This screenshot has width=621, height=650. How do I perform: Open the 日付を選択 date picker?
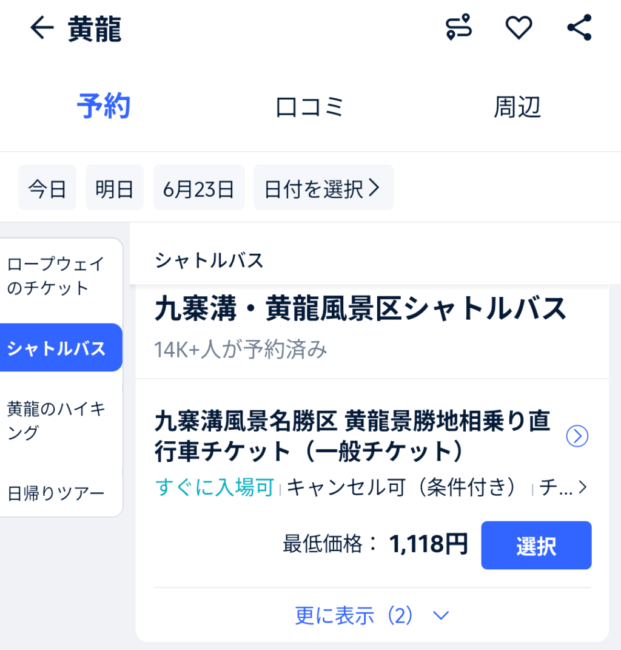(x=323, y=187)
